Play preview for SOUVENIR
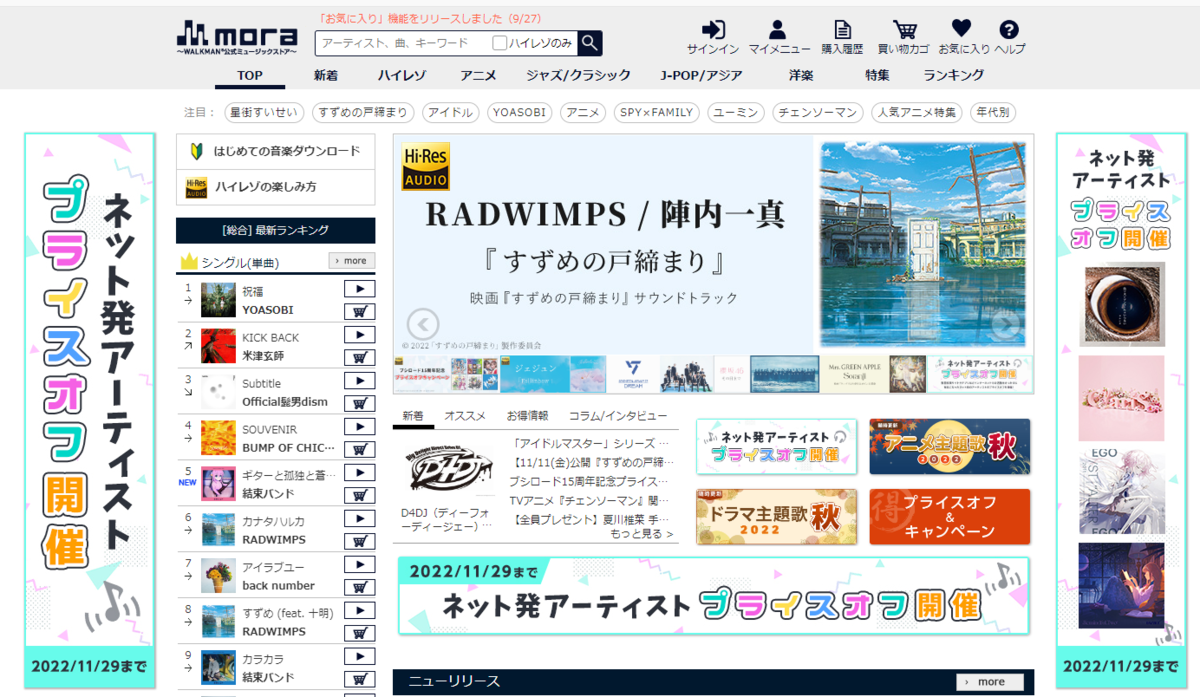Image resolution: width=1200 pixels, height=697 pixels. 359,427
